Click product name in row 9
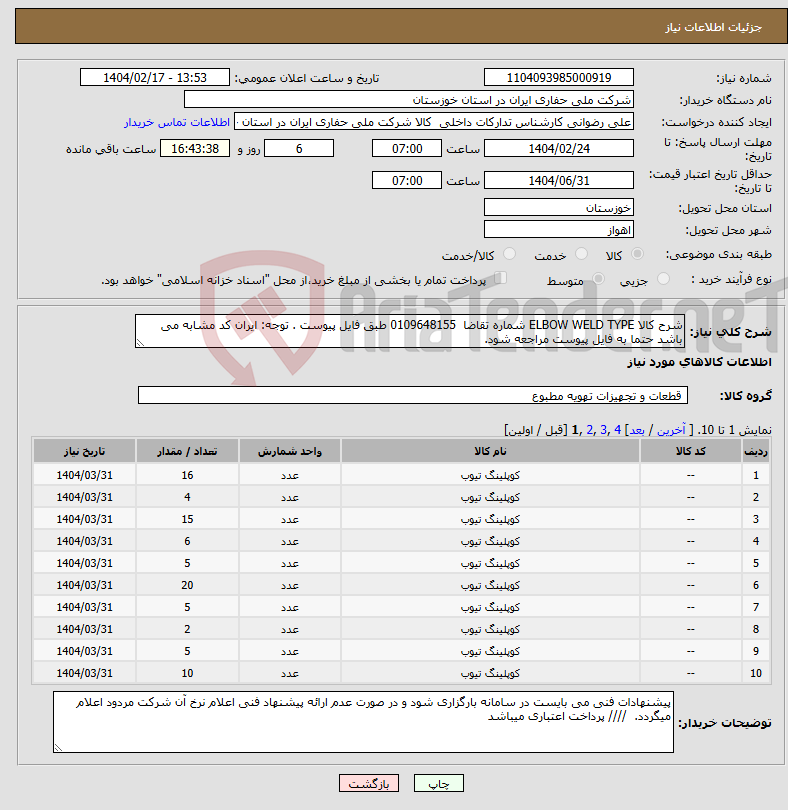Viewport: 788px width, 810px height. click(490, 651)
